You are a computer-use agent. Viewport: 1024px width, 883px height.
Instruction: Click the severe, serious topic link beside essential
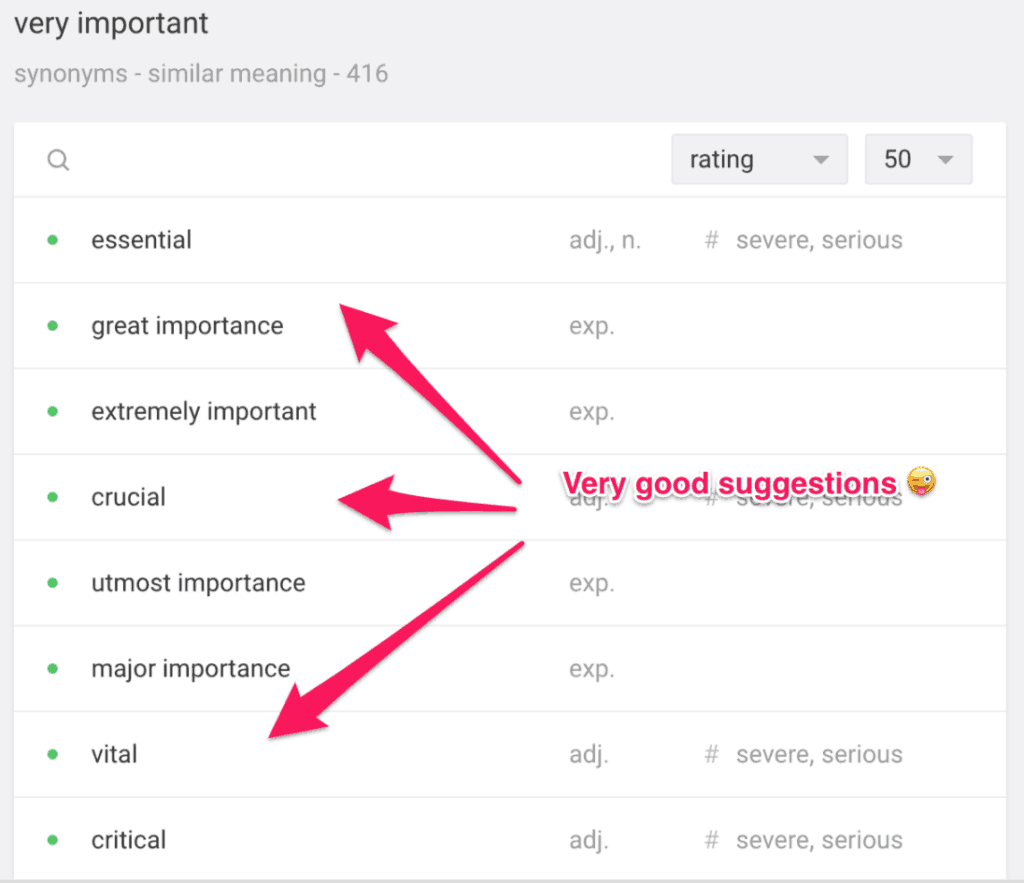(819, 240)
